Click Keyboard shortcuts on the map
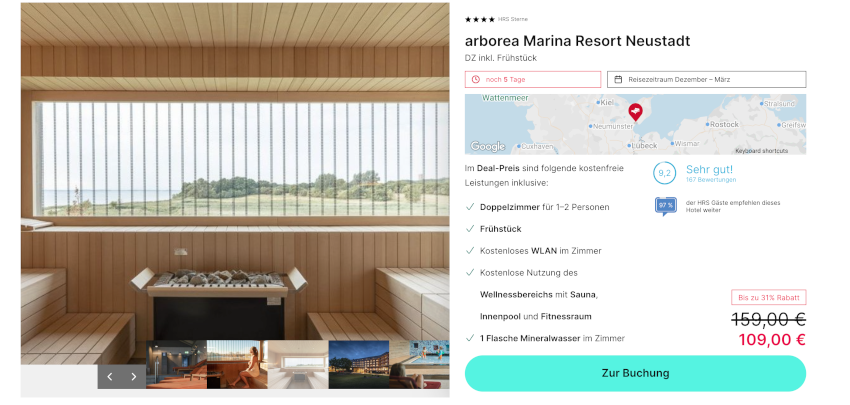The image size is (850, 405). [x=761, y=151]
